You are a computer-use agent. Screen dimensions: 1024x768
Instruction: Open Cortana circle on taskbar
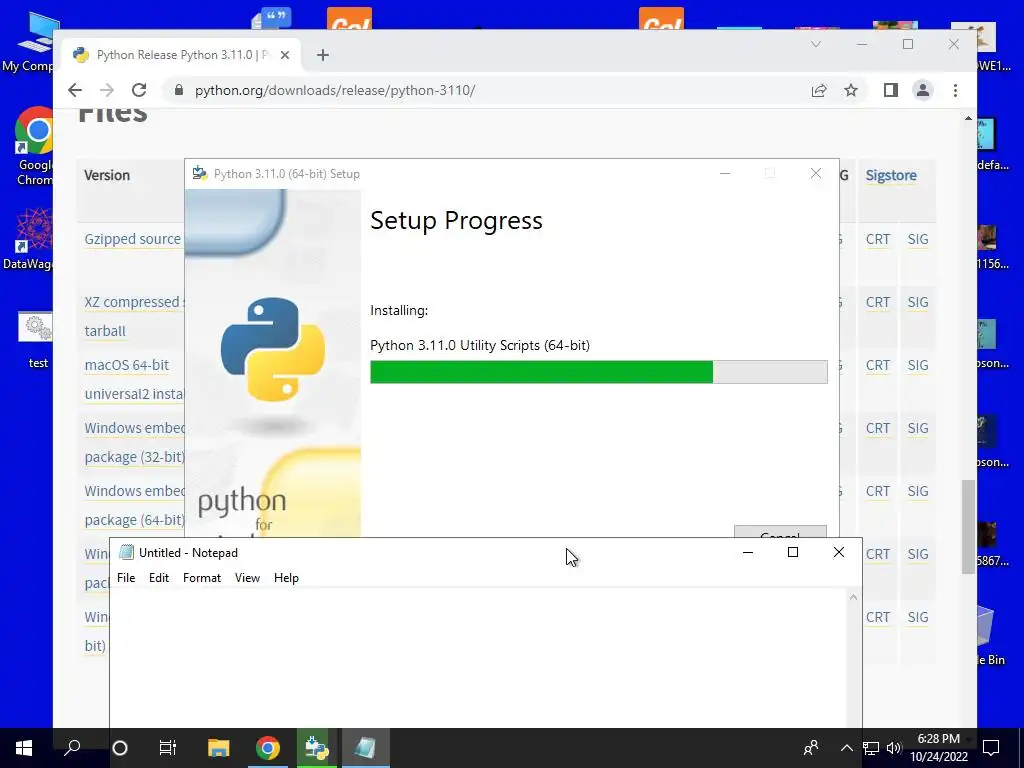[120, 748]
